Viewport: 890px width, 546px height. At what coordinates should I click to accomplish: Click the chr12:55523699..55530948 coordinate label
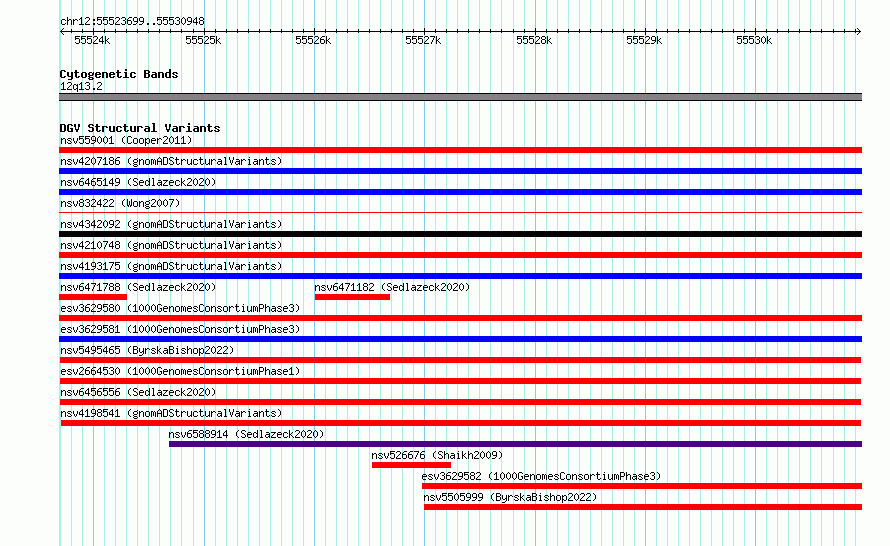(132, 21)
